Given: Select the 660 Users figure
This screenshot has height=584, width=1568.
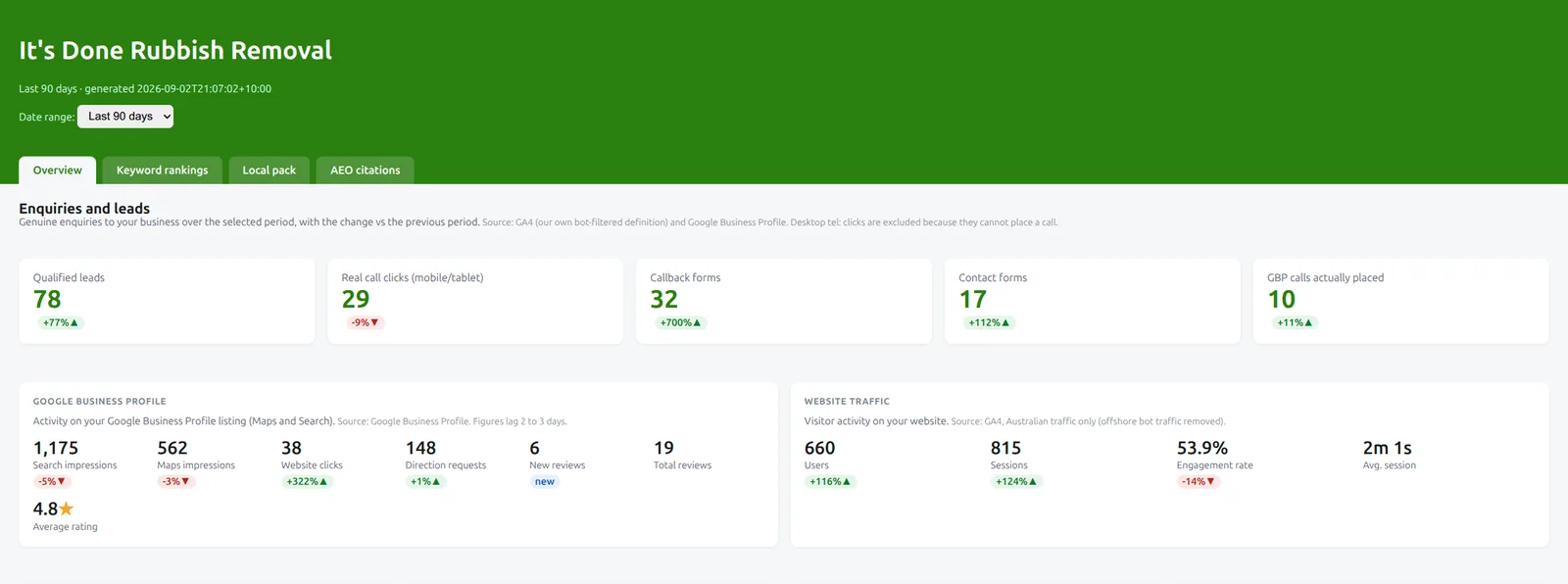Looking at the screenshot, I should pos(820,448).
